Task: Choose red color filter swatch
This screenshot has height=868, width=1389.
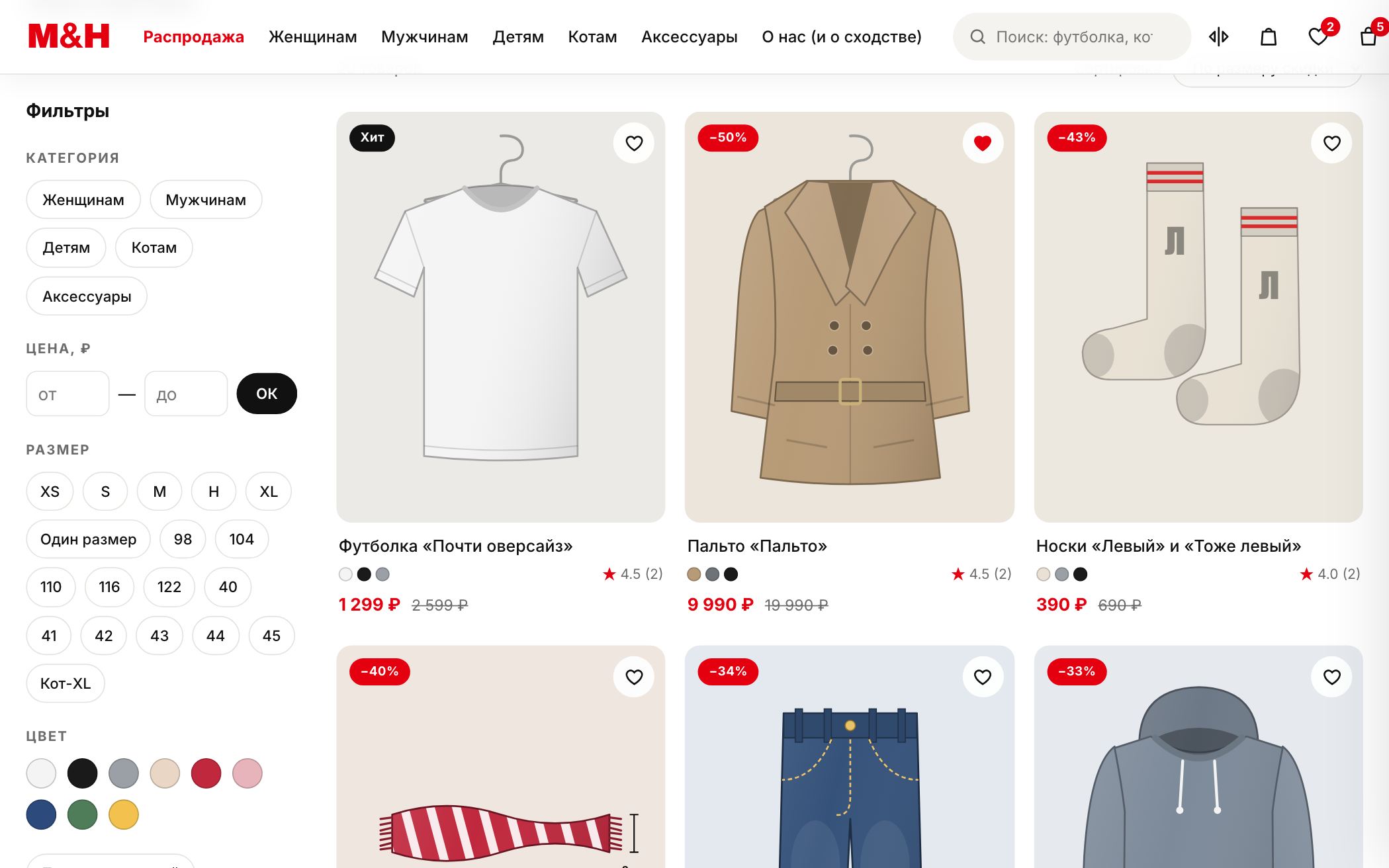Action: (x=206, y=773)
